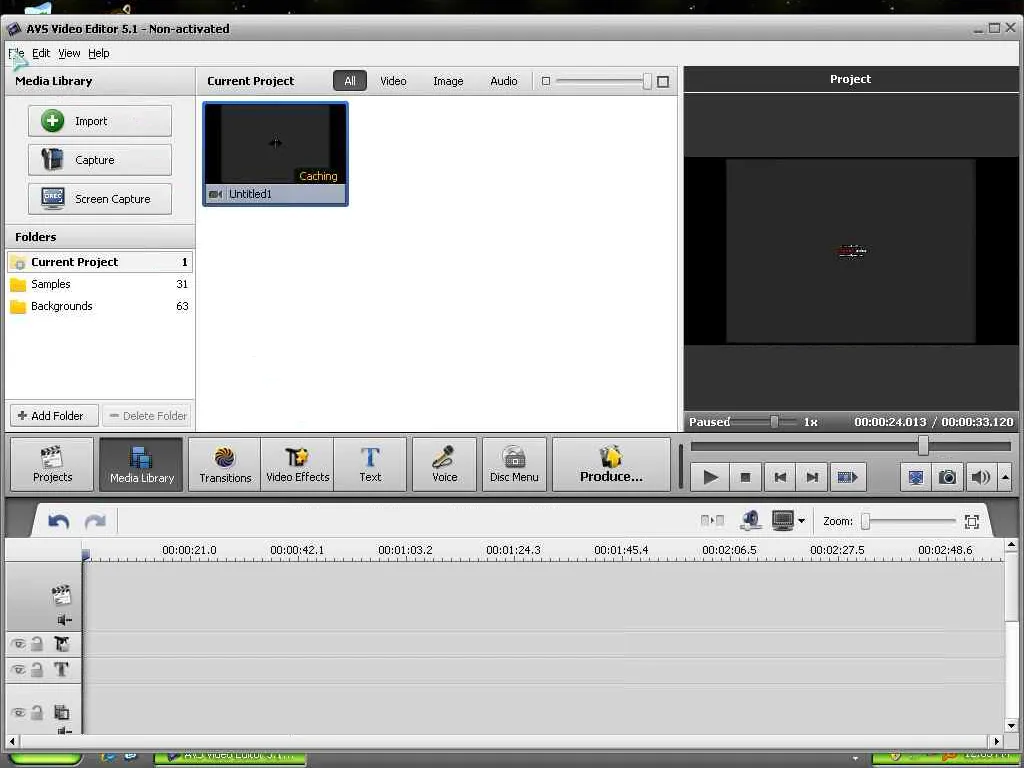Image resolution: width=1024 pixels, height=768 pixels.
Task: Click the Produce button
Action: tap(611, 464)
